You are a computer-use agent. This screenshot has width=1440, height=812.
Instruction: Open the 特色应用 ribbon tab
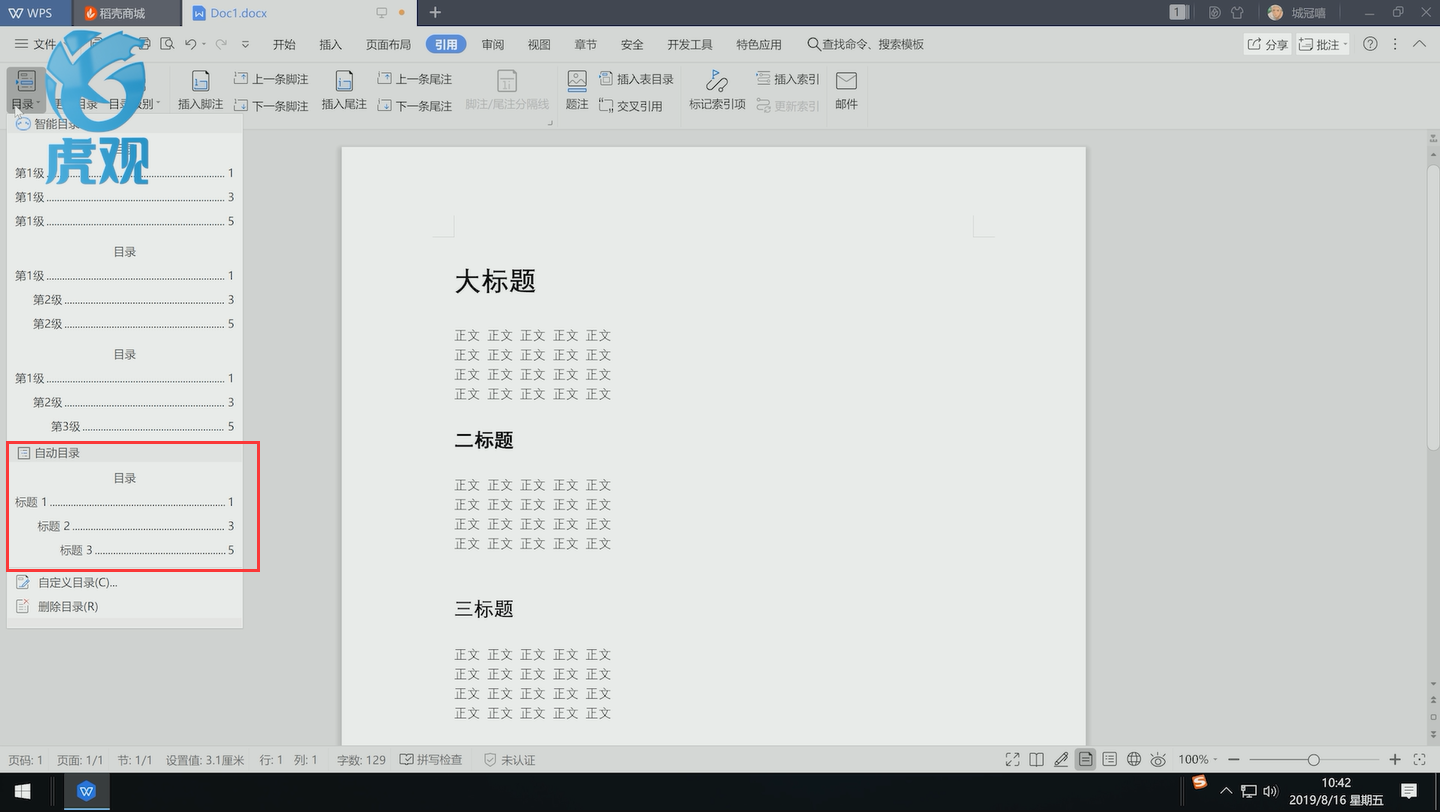click(x=759, y=44)
